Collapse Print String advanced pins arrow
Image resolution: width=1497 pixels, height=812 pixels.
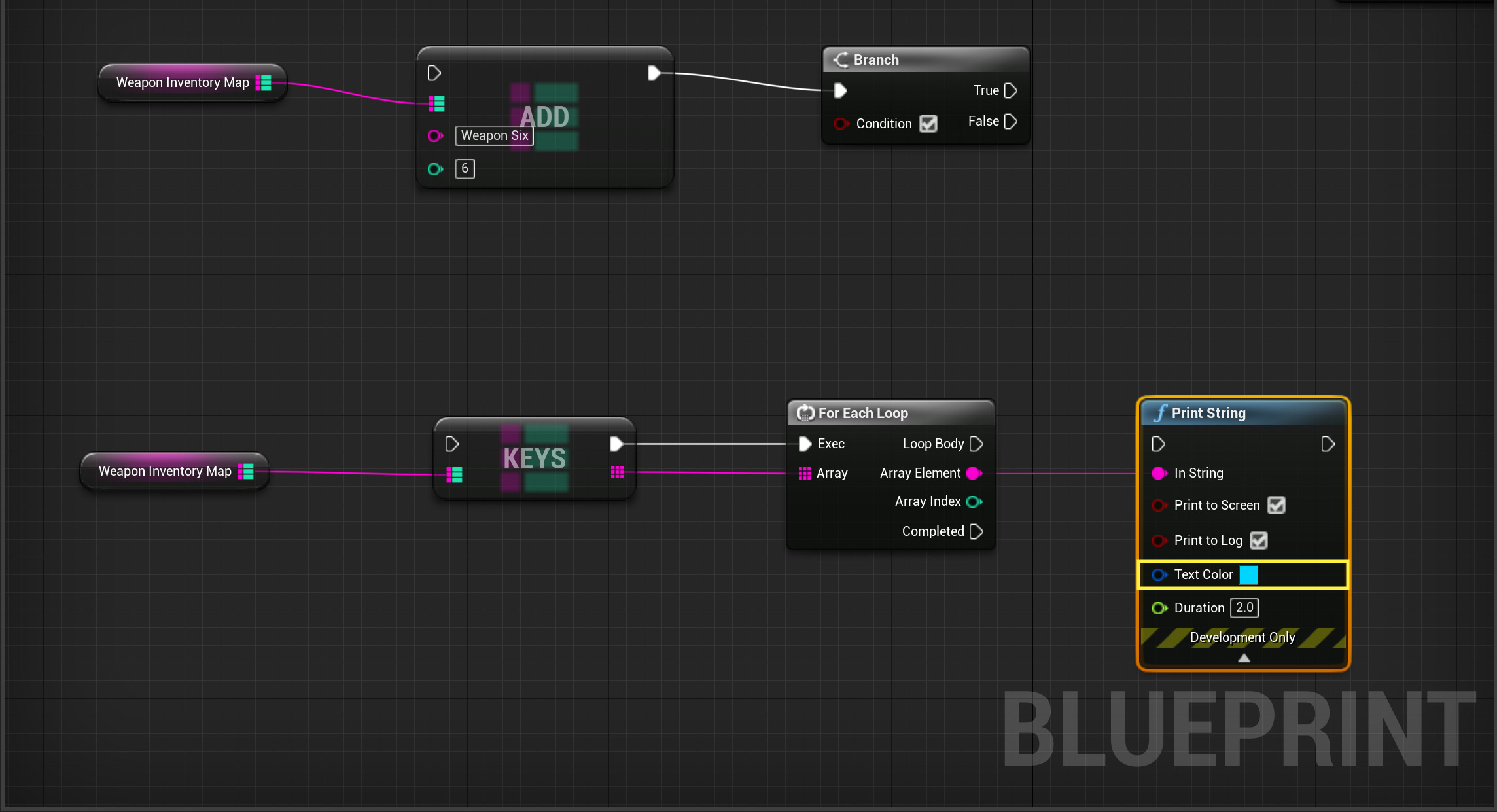[1244, 658]
